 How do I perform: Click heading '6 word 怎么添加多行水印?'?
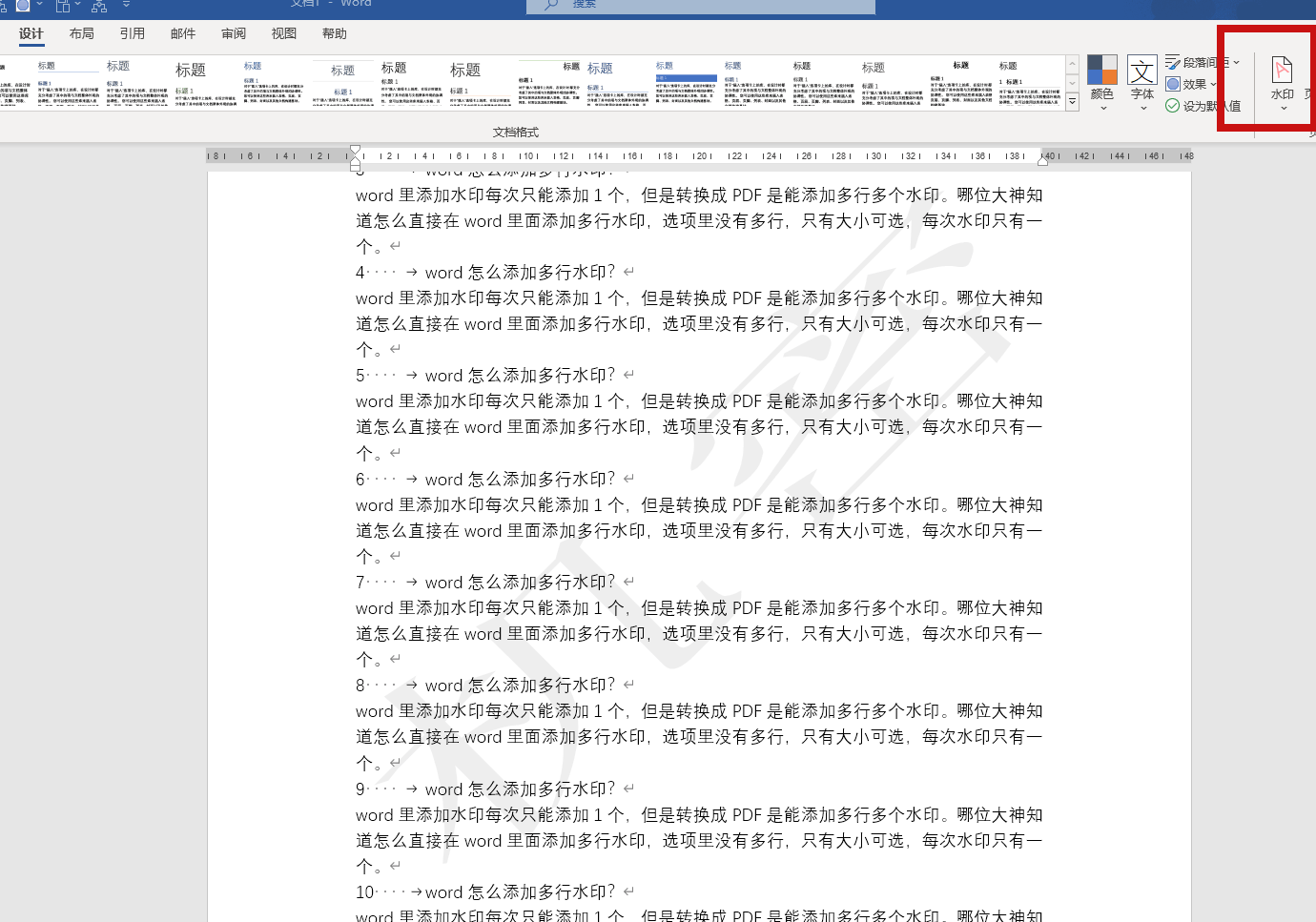click(485, 480)
